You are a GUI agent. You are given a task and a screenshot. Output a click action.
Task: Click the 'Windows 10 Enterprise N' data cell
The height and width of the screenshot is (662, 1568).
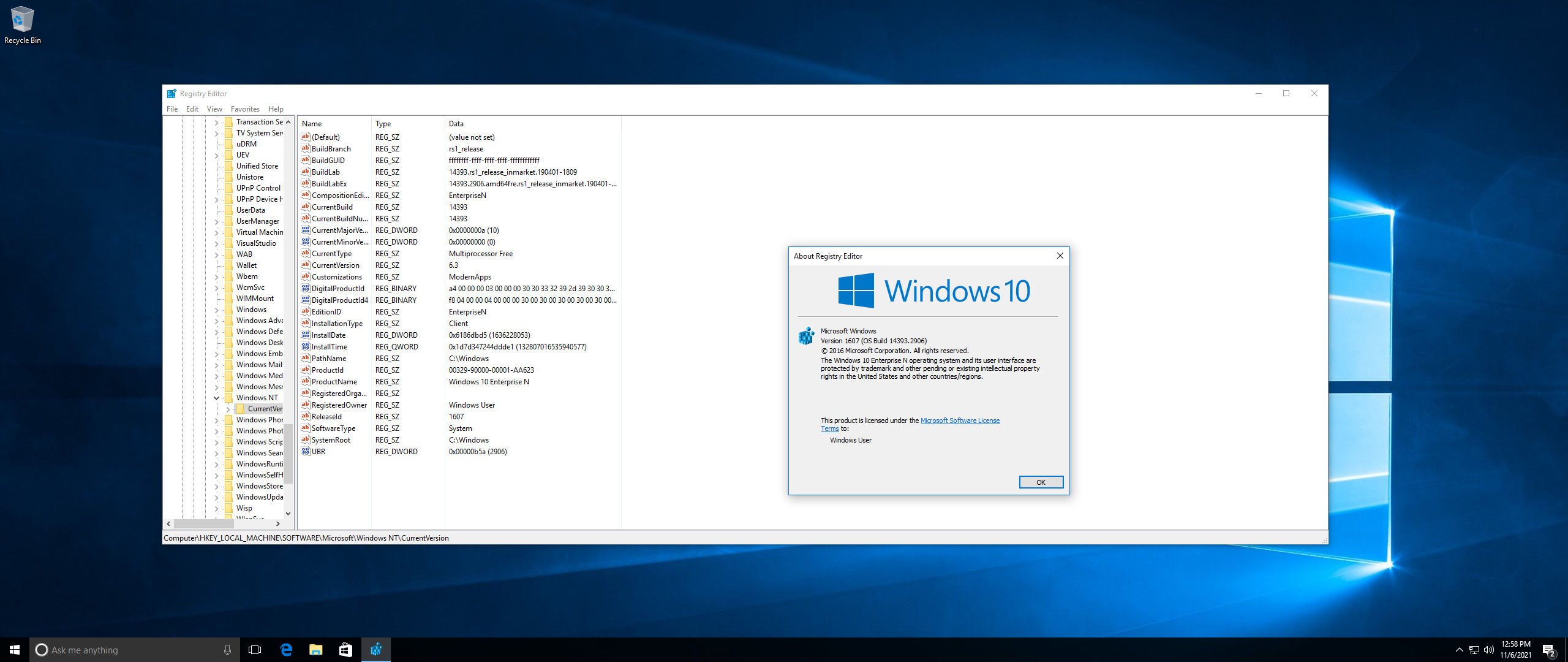[489, 382]
